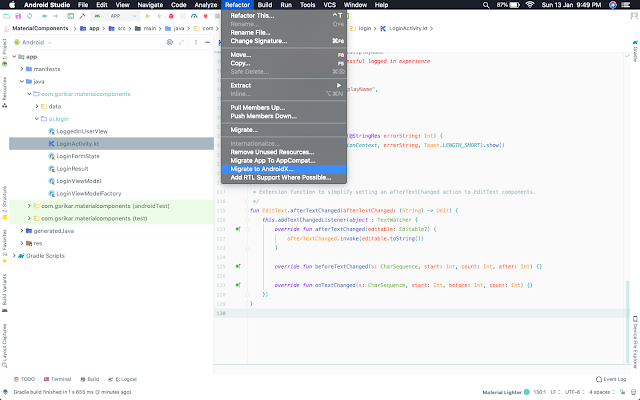Click the Profile app gauge icon
The width and height of the screenshot is (640, 400).
tap(194, 16)
